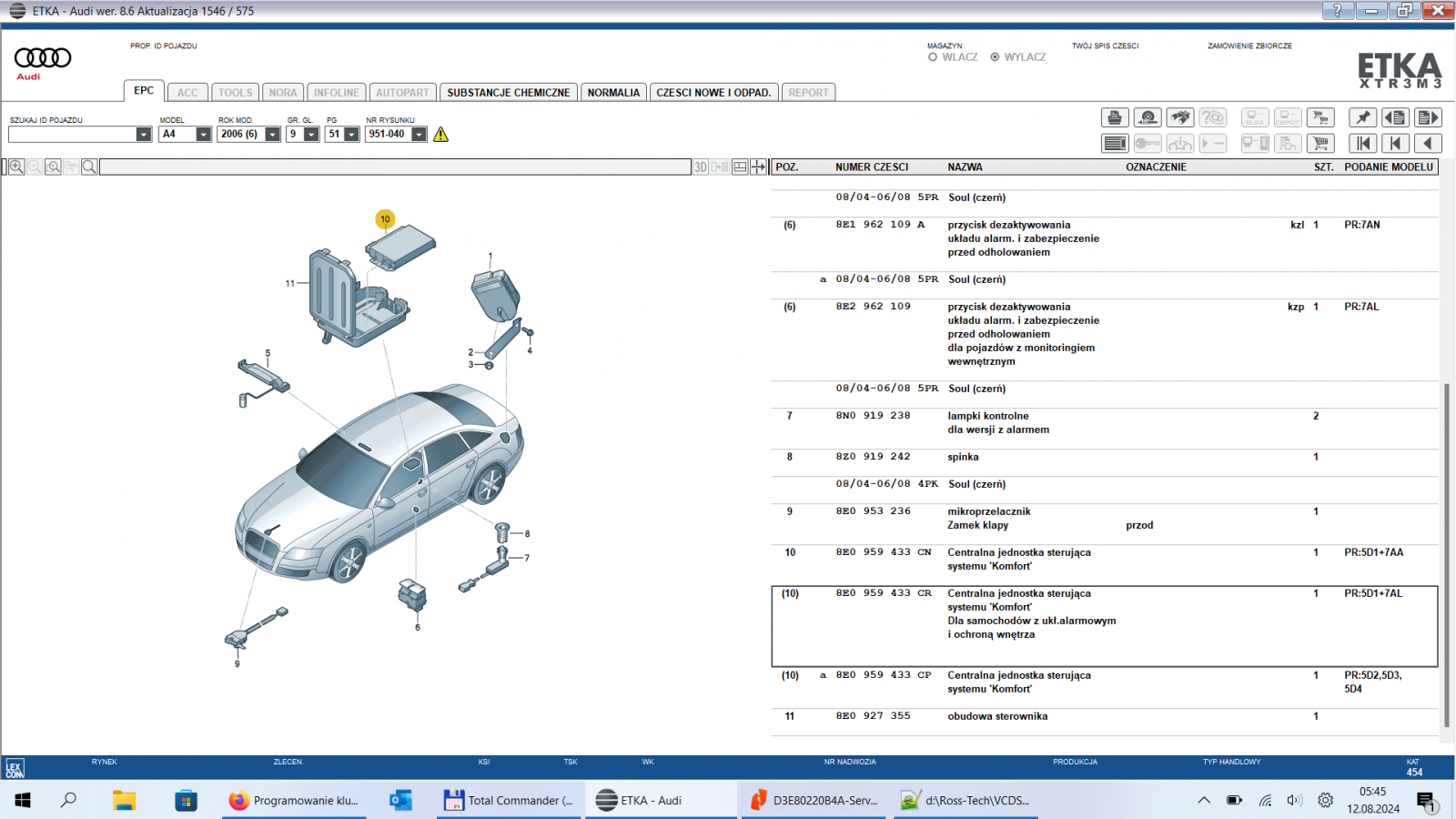
Task: Go to next page document icon
Action: tap(1428, 117)
